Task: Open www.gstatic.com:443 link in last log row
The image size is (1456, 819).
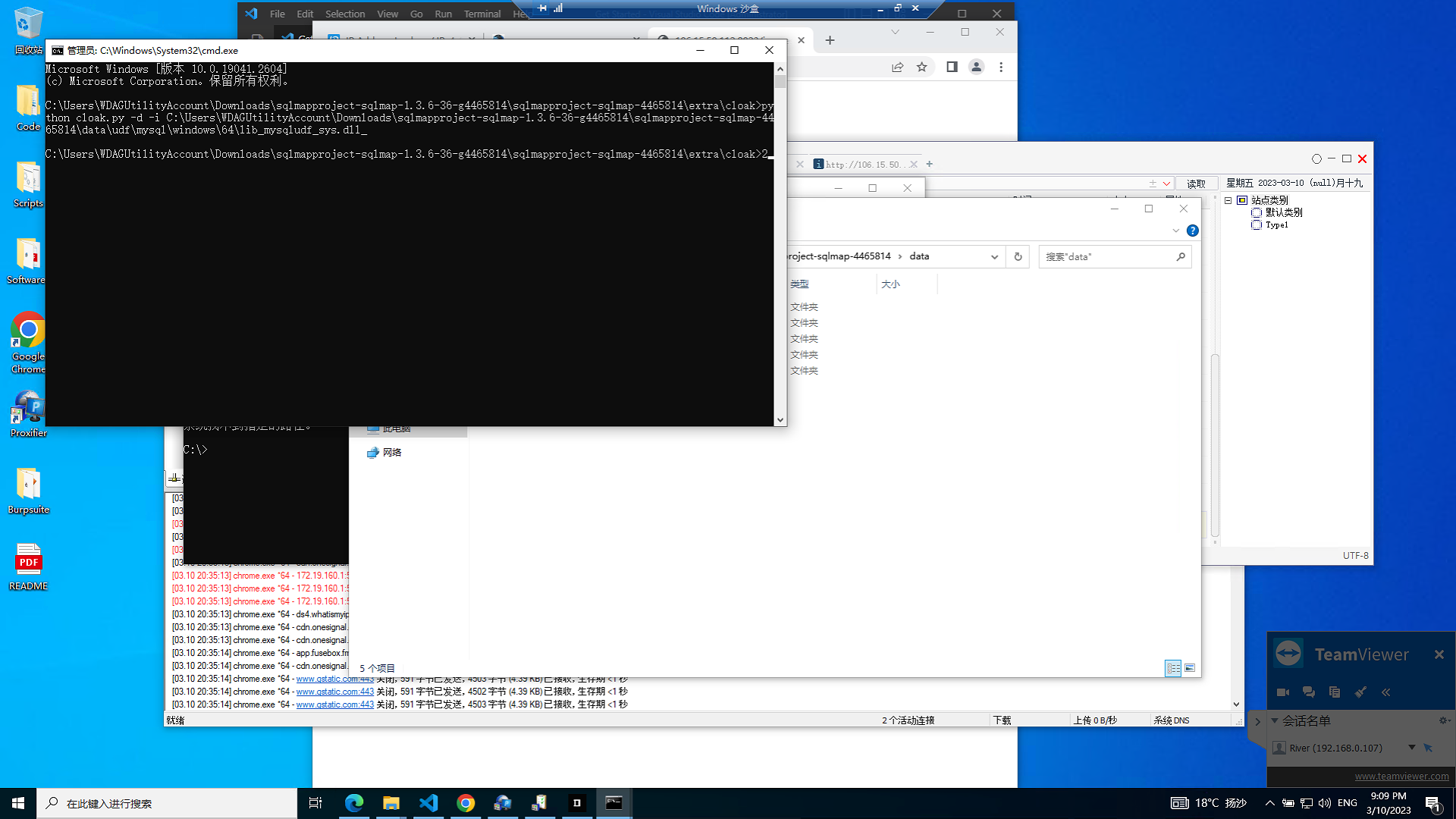Action: (x=334, y=704)
